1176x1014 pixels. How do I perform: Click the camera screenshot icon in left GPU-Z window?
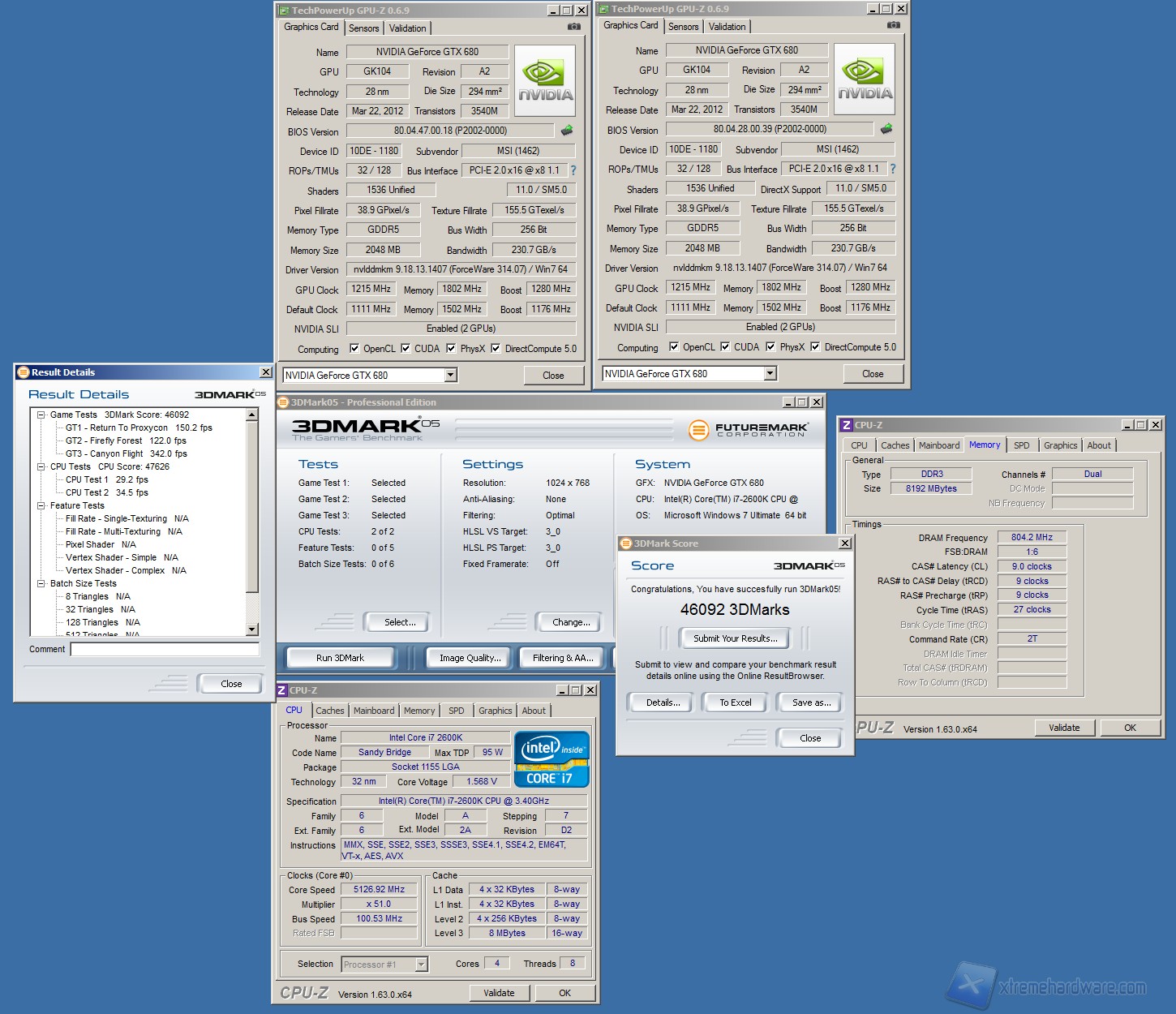[574, 27]
